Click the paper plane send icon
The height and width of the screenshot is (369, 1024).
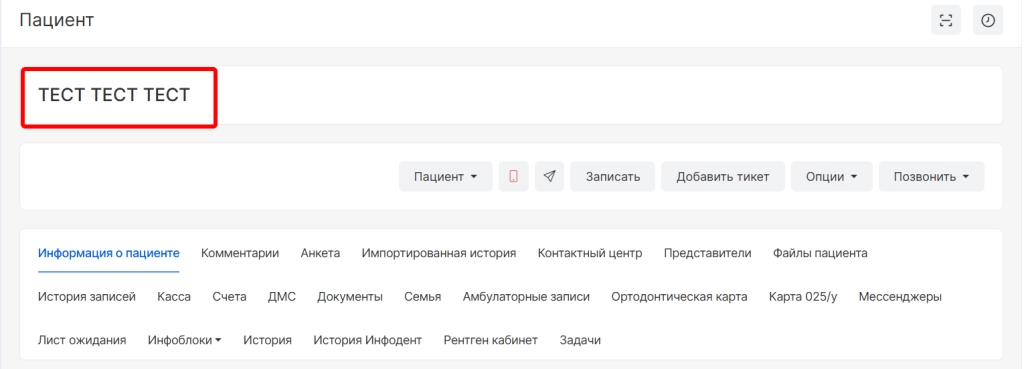[549, 176]
